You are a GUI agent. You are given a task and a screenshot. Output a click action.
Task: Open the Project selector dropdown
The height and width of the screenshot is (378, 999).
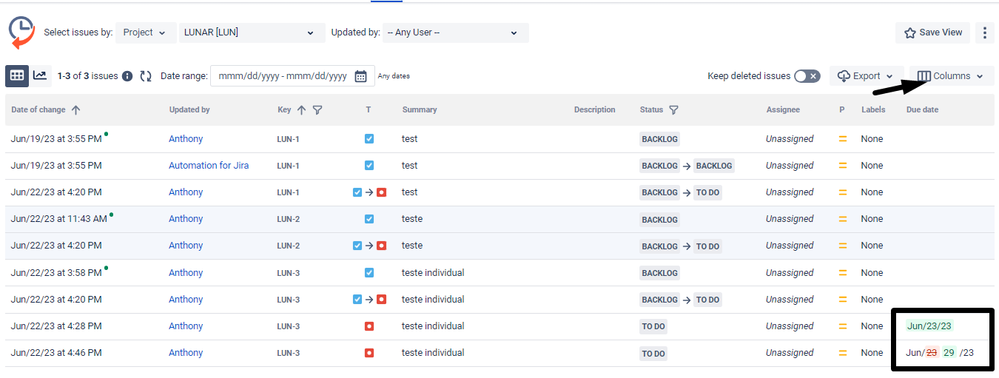pos(146,33)
